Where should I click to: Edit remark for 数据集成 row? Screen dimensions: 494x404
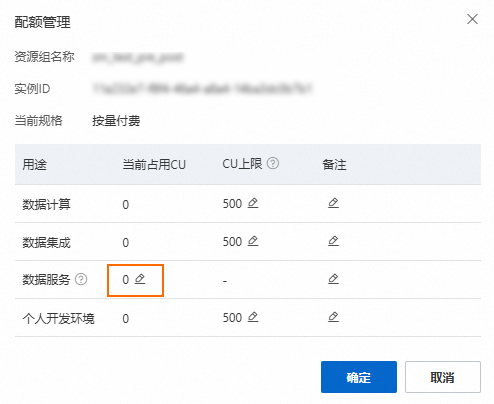click(333, 241)
